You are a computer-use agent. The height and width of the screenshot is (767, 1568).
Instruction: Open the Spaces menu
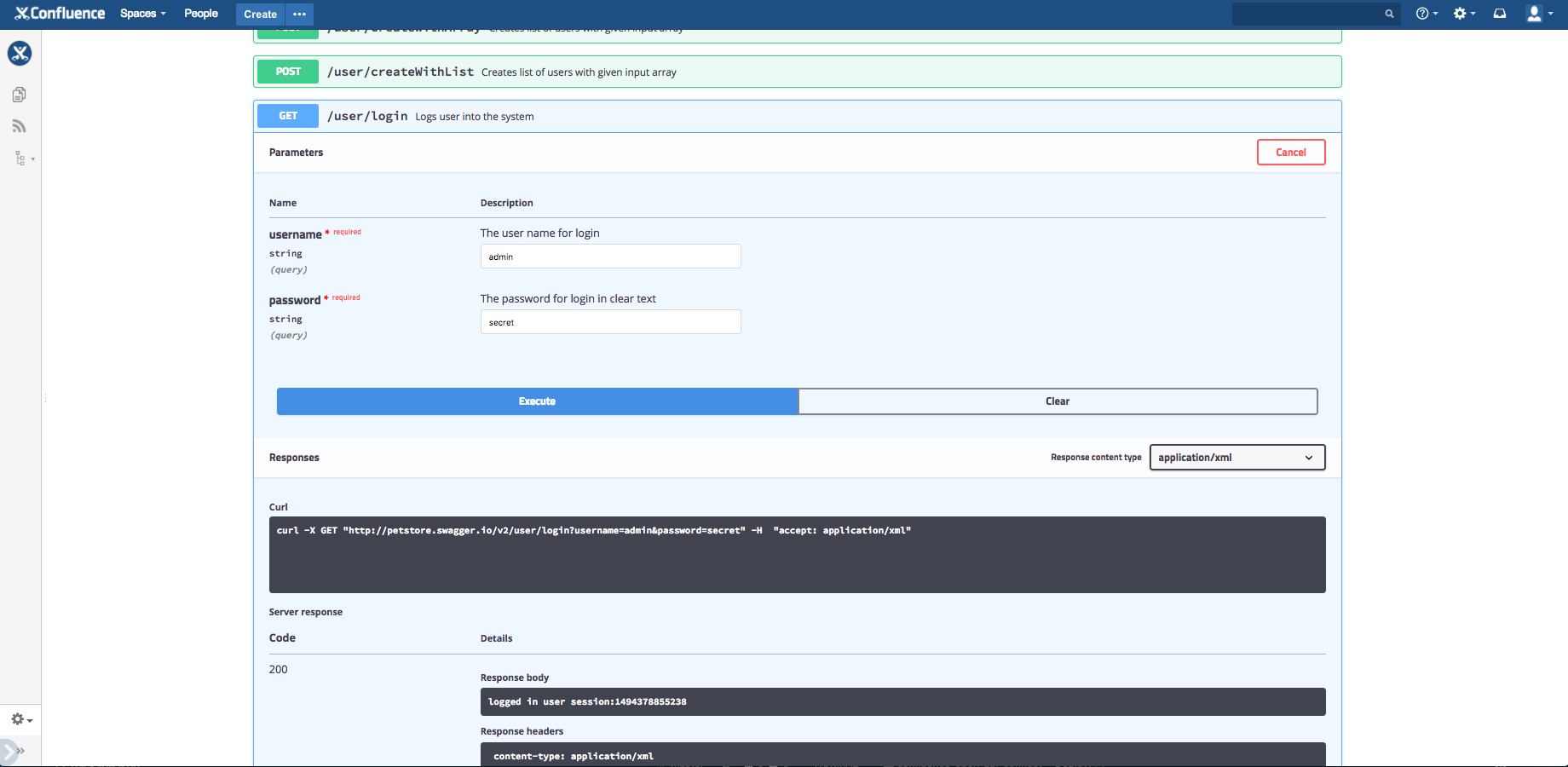point(142,14)
